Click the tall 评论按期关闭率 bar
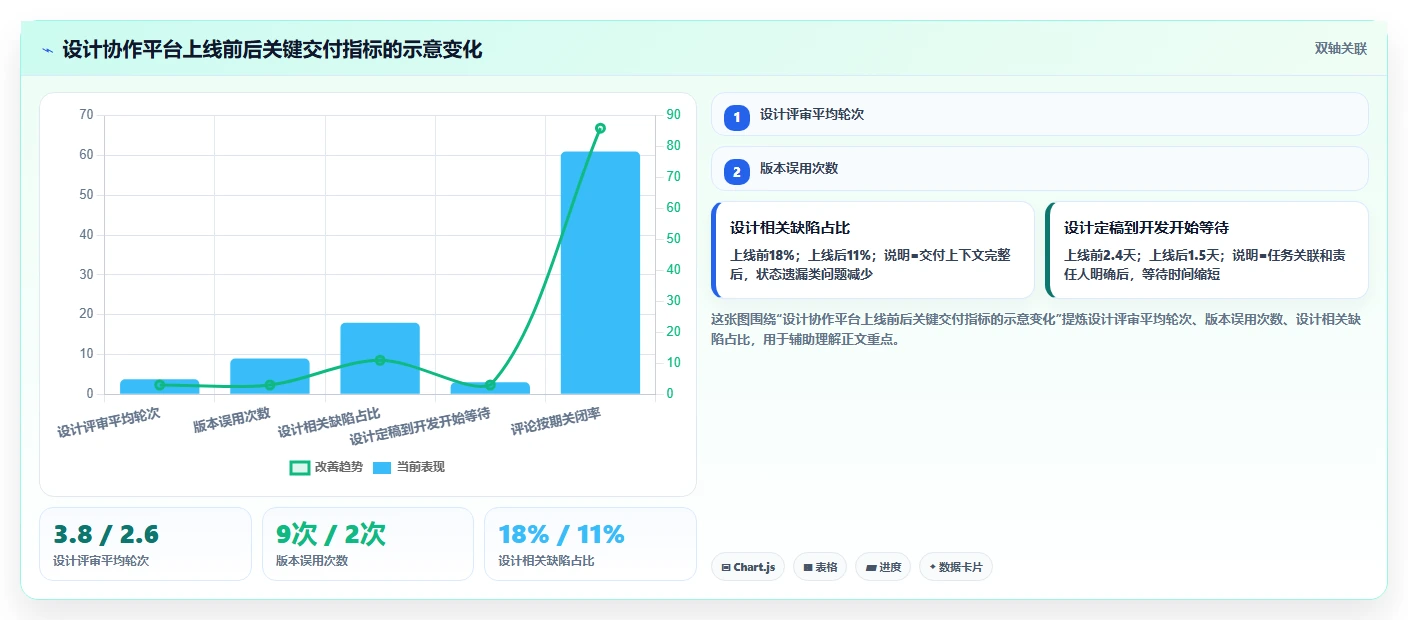The height and width of the screenshot is (620, 1408). [x=600, y=273]
